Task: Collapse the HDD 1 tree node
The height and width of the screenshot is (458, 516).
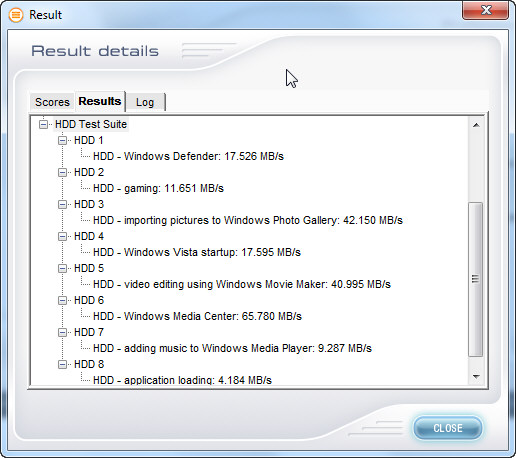Action: tap(62, 140)
